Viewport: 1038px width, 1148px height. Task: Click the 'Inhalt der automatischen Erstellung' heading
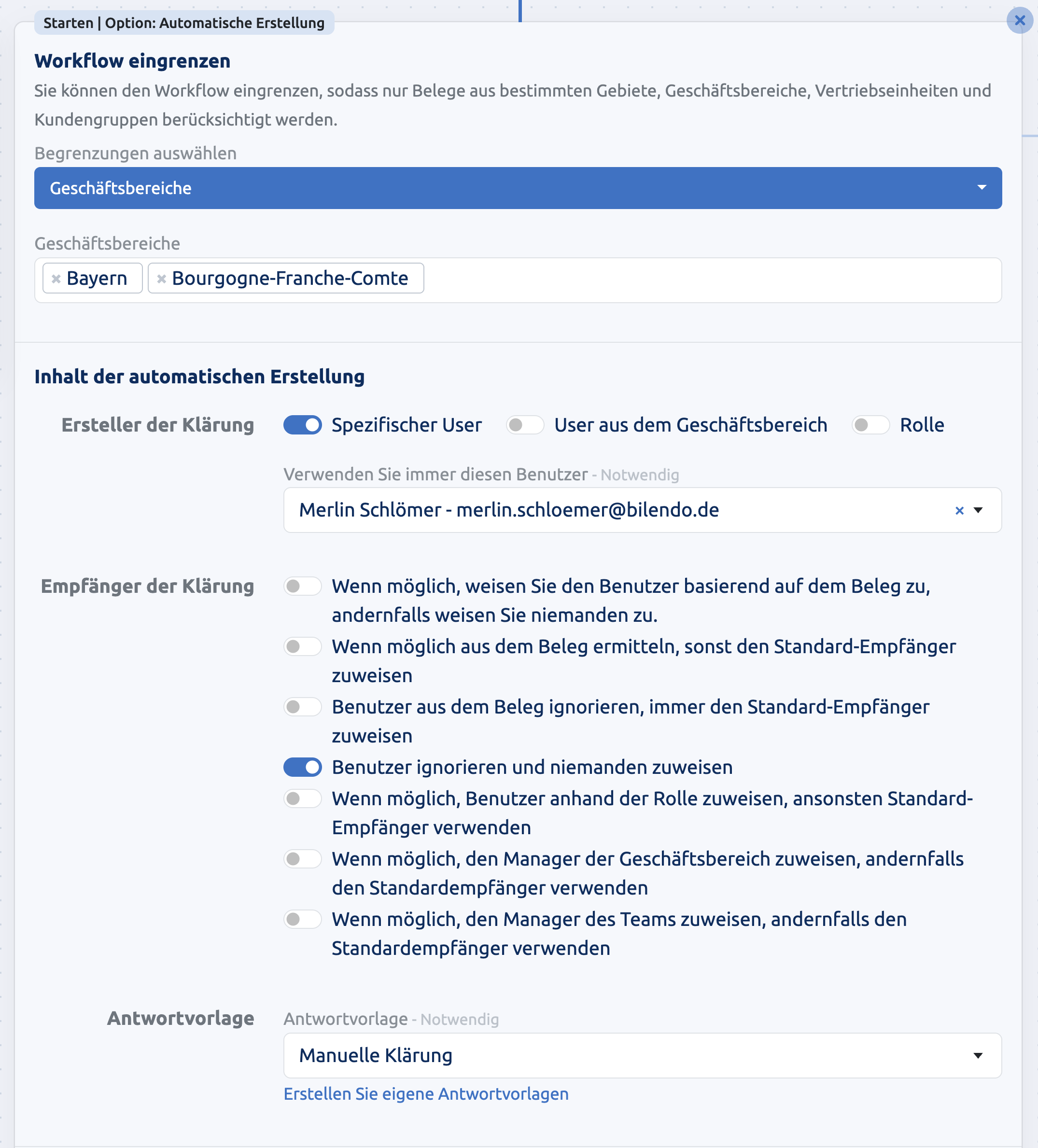[x=199, y=377]
